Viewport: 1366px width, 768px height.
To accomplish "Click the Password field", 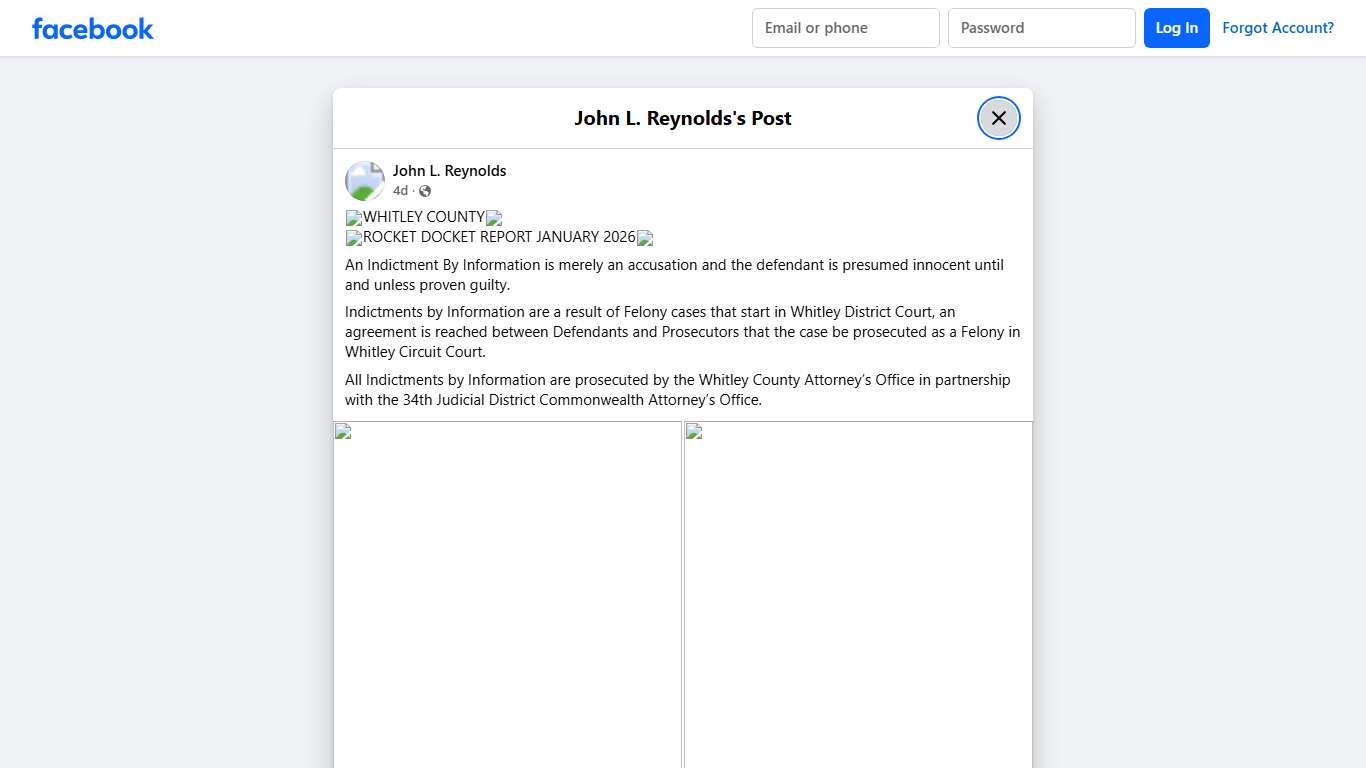I will (x=1041, y=28).
